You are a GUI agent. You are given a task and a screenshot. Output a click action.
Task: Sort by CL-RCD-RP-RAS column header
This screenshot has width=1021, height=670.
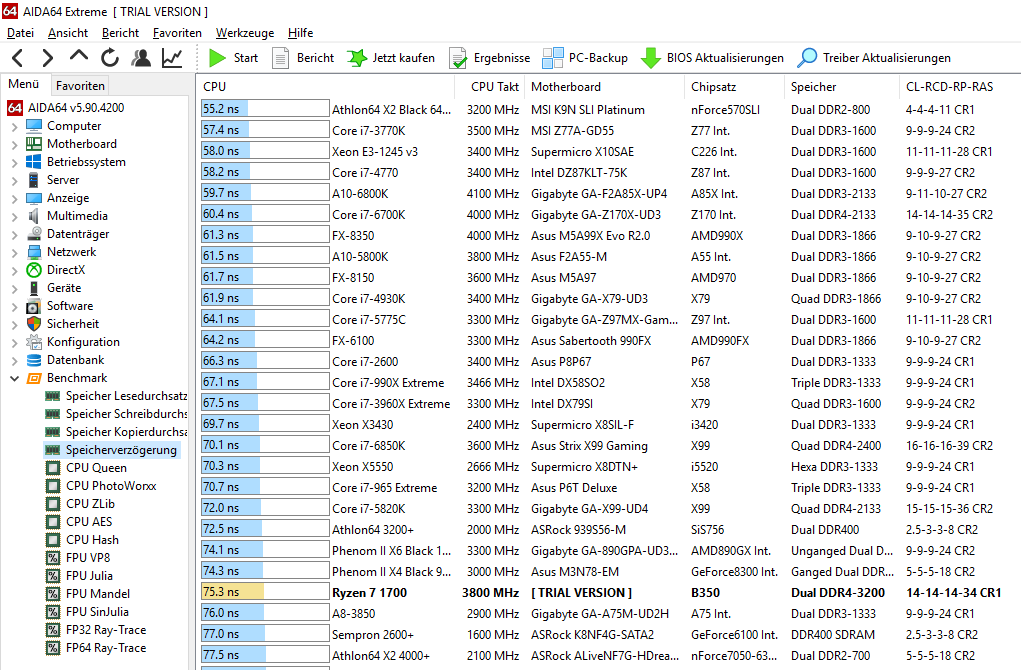click(x=960, y=87)
